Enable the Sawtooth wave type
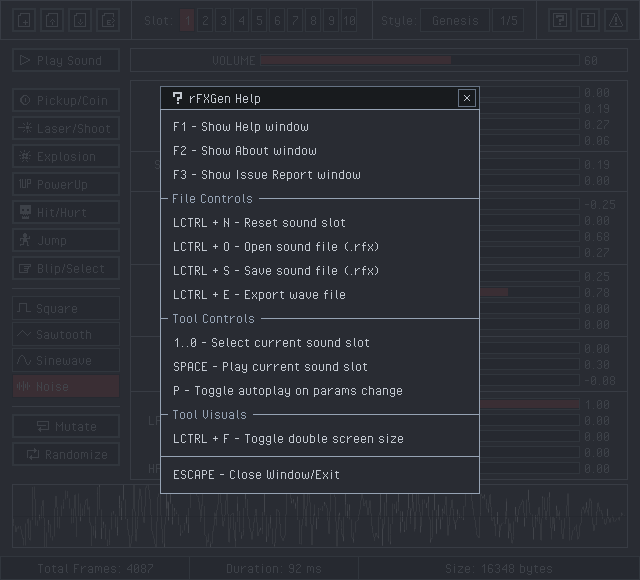The height and width of the screenshot is (580, 640). tap(66, 334)
